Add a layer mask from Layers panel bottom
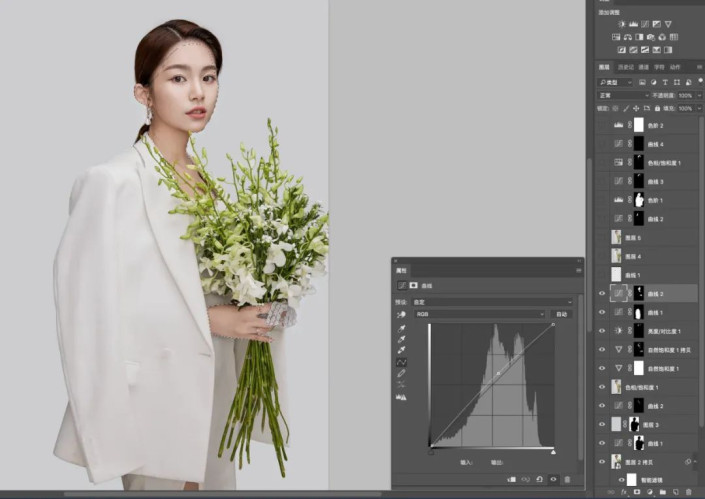This screenshot has width=705, height=499. (x=637, y=492)
